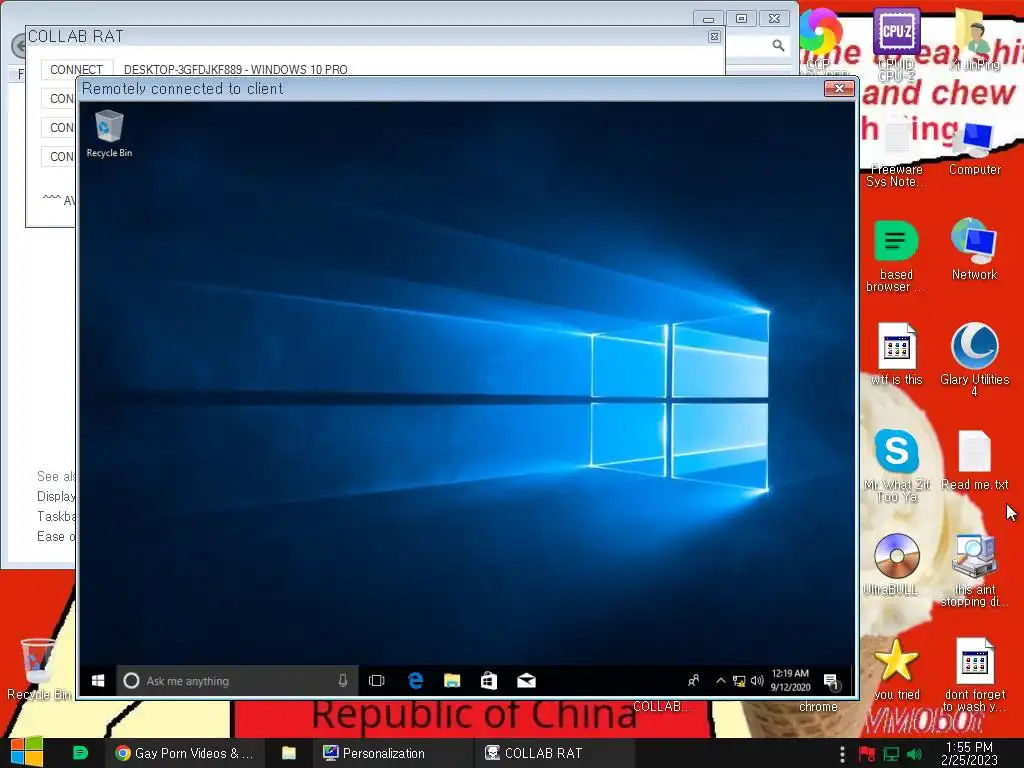Image resolution: width=1024 pixels, height=768 pixels.
Task: Launch Glary Utilities 4 shortcut
Action: (x=974, y=360)
